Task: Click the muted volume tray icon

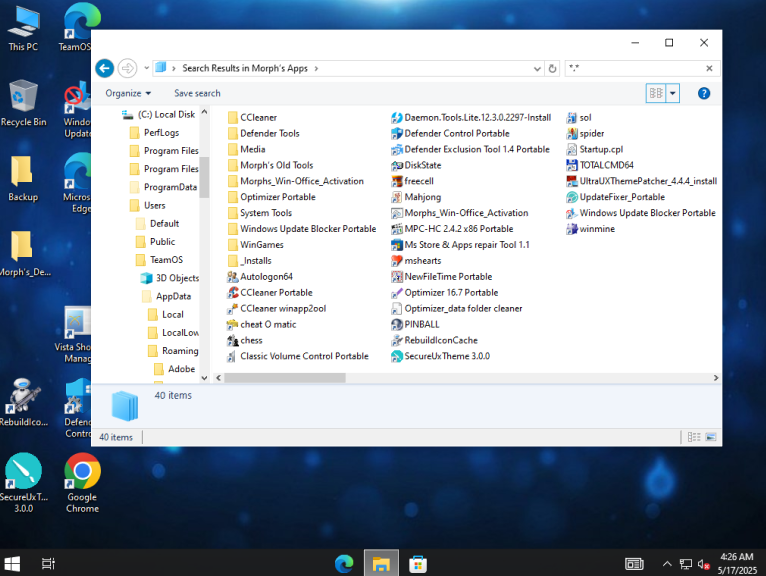Action: coord(703,564)
